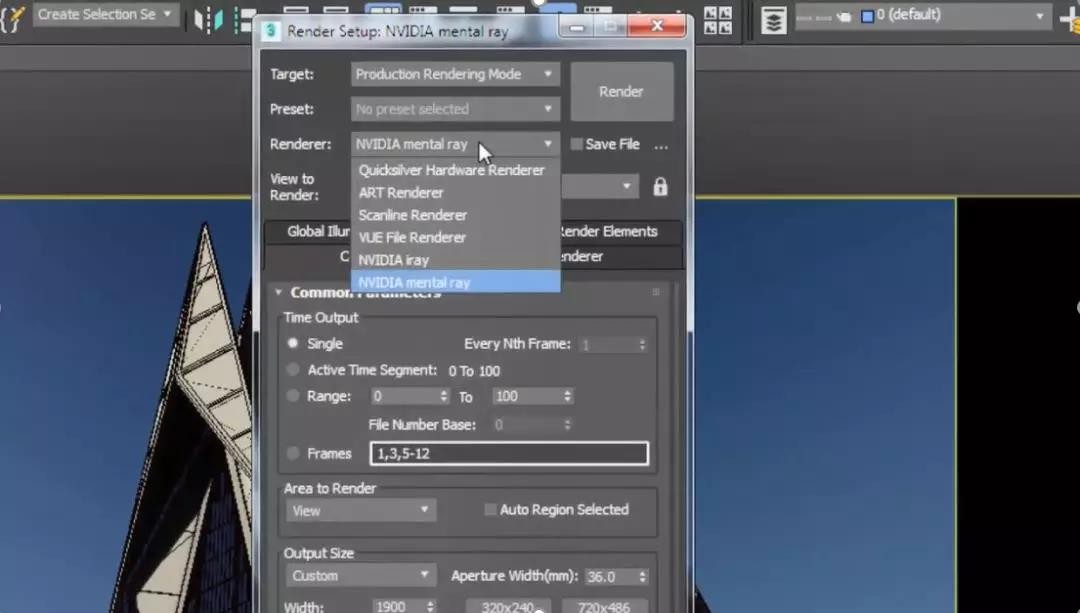Screen dimensions: 1080x613
Task: Choose ART Renderer from the list
Action: point(455,193)
